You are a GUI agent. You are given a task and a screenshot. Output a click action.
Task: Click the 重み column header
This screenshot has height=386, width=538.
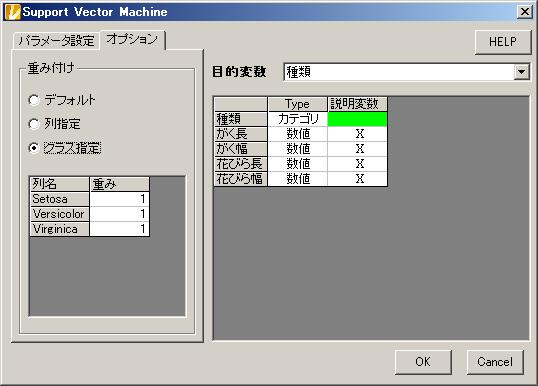(119, 184)
